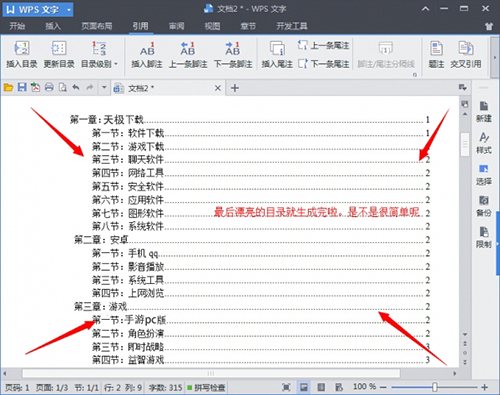Click the vertical scrollbar thumb
Viewport: 500px width, 395px height.
click(465, 144)
